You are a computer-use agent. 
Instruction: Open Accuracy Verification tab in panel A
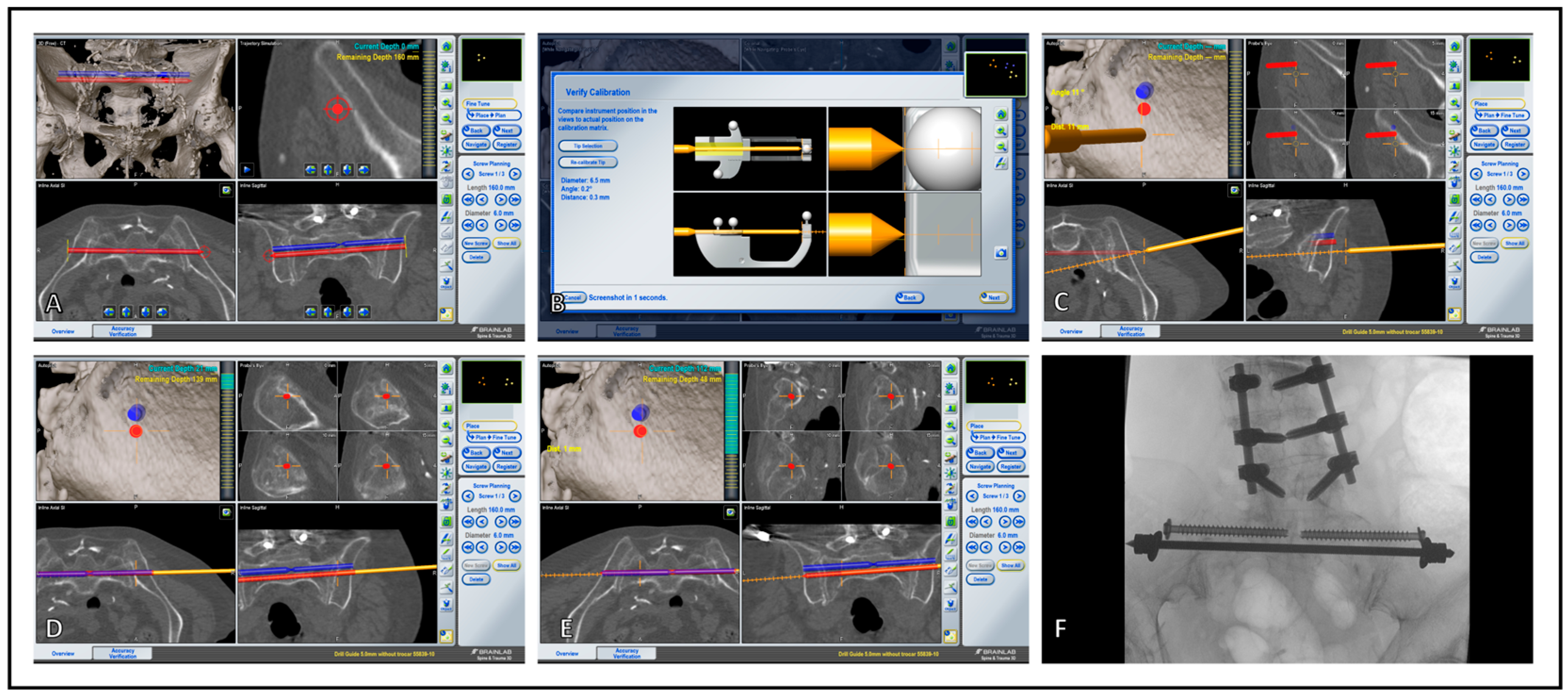(122, 331)
